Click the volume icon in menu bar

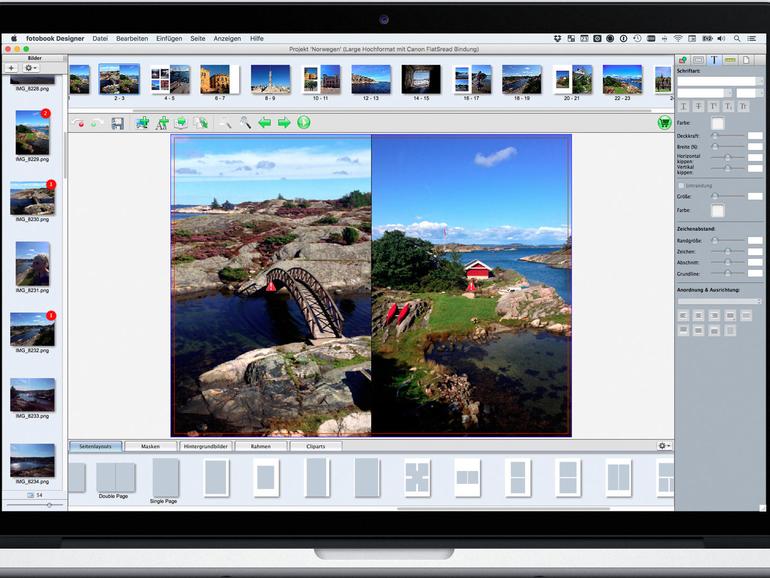(x=721, y=38)
